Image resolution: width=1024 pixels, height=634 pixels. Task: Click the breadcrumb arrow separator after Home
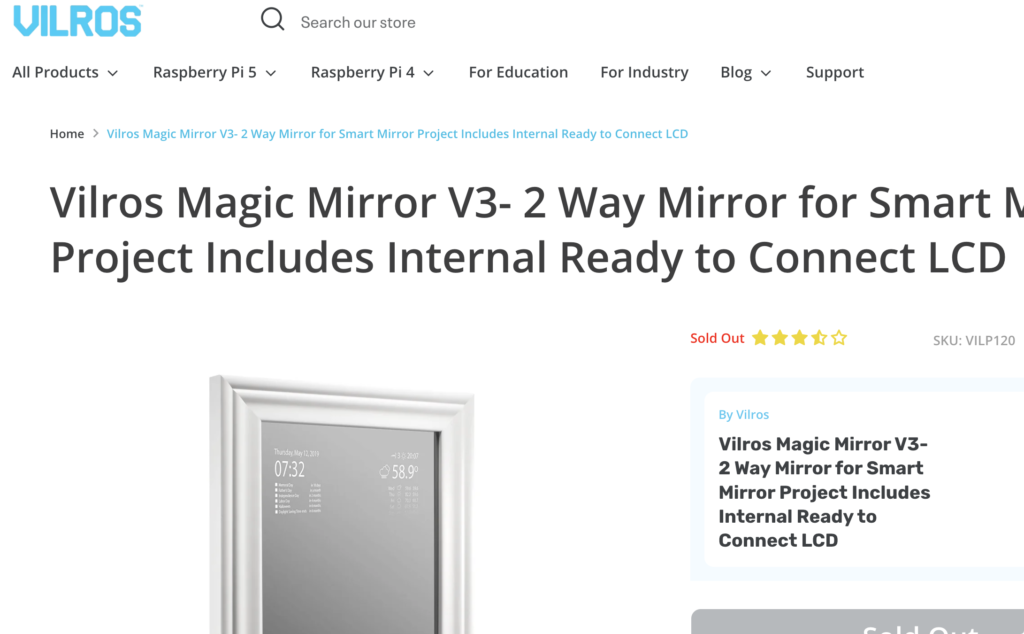tap(95, 133)
